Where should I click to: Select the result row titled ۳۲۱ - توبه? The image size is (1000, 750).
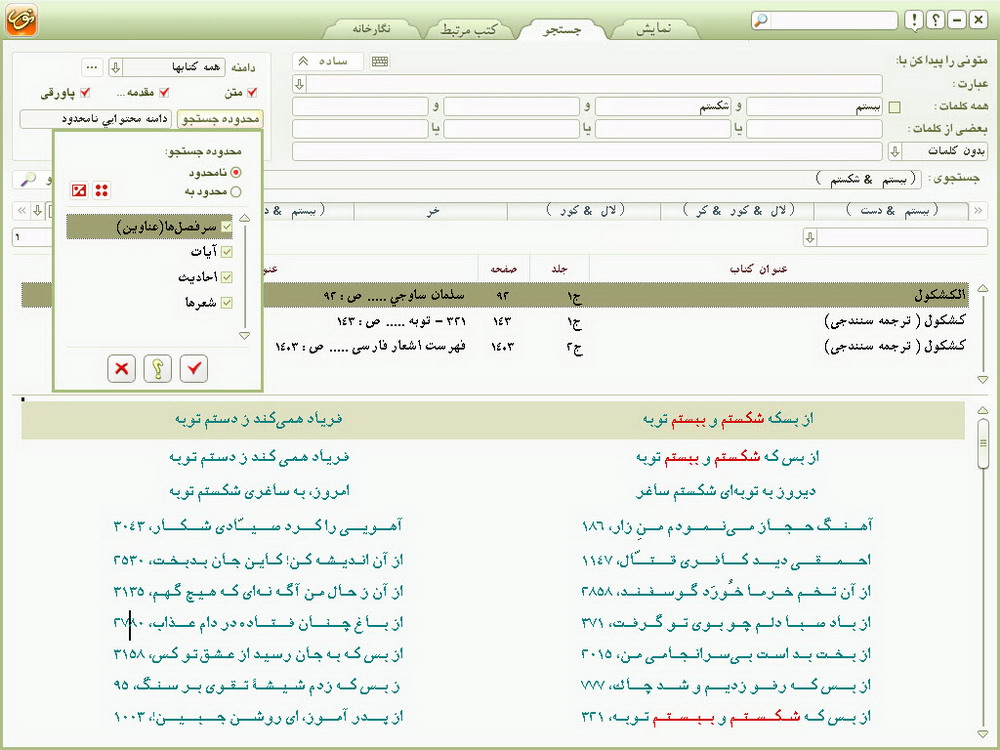tap(495, 321)
